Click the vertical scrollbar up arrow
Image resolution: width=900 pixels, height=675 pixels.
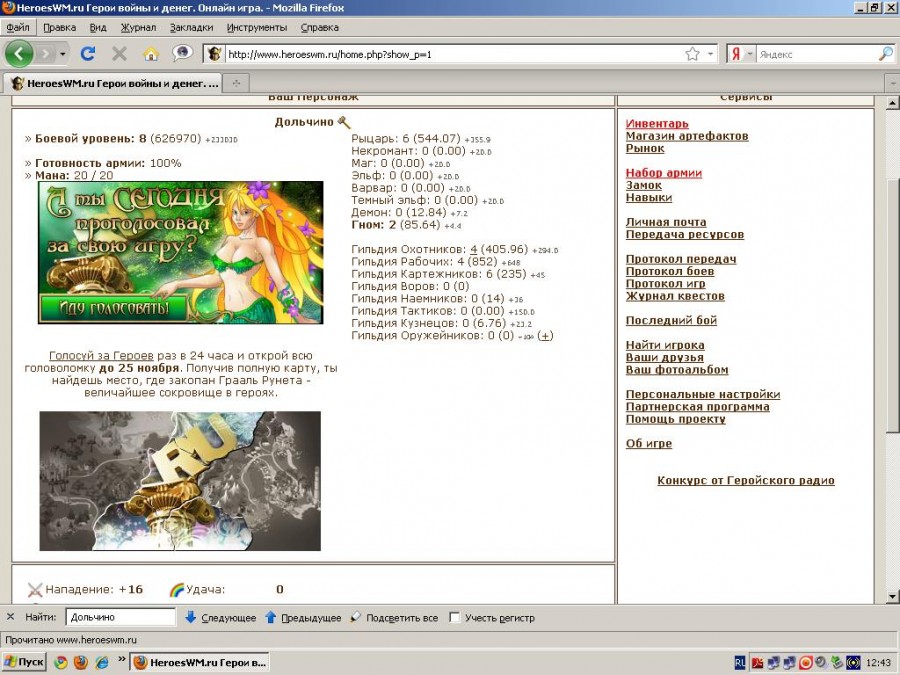coord(893,103)
